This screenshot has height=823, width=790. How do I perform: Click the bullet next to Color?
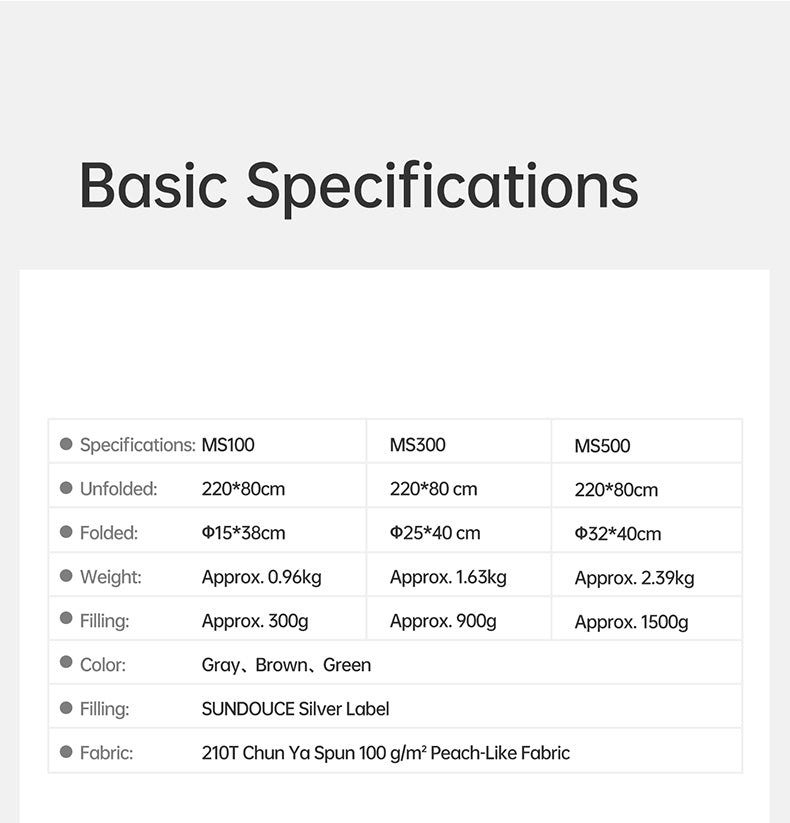[x=66, y=662]
